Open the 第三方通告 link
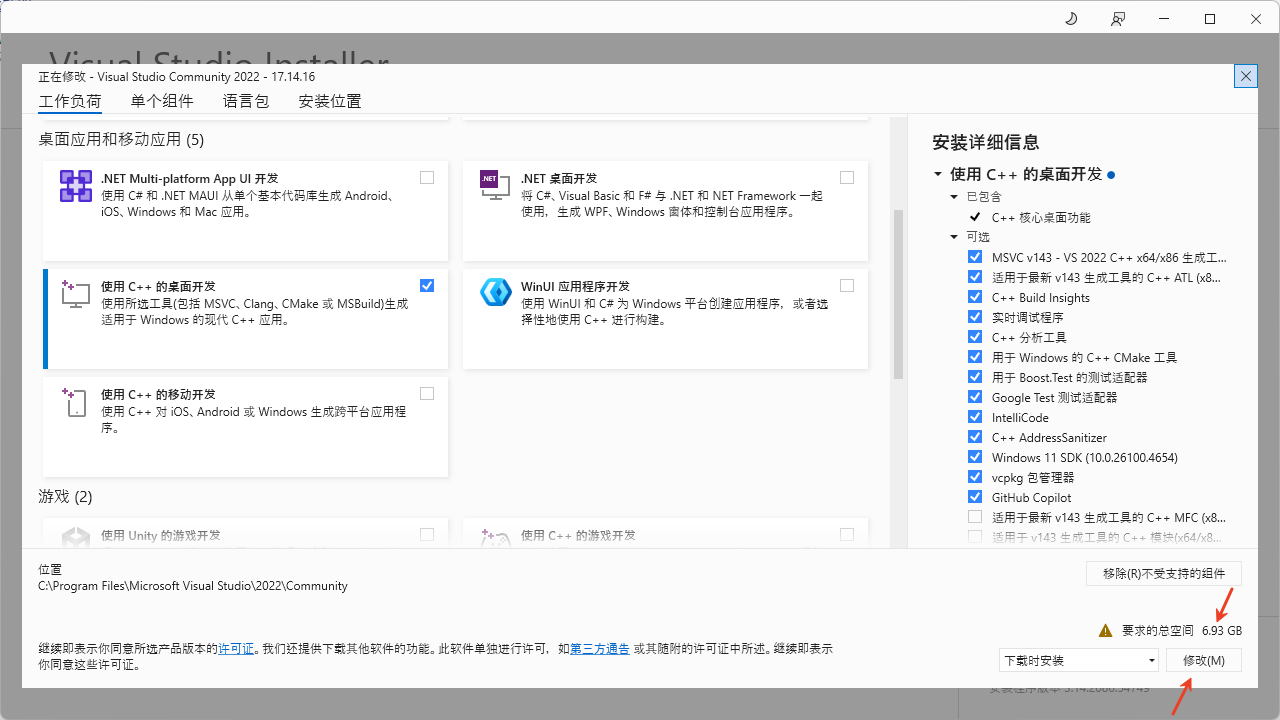The image size is (1280, 720). pos(600,649)
